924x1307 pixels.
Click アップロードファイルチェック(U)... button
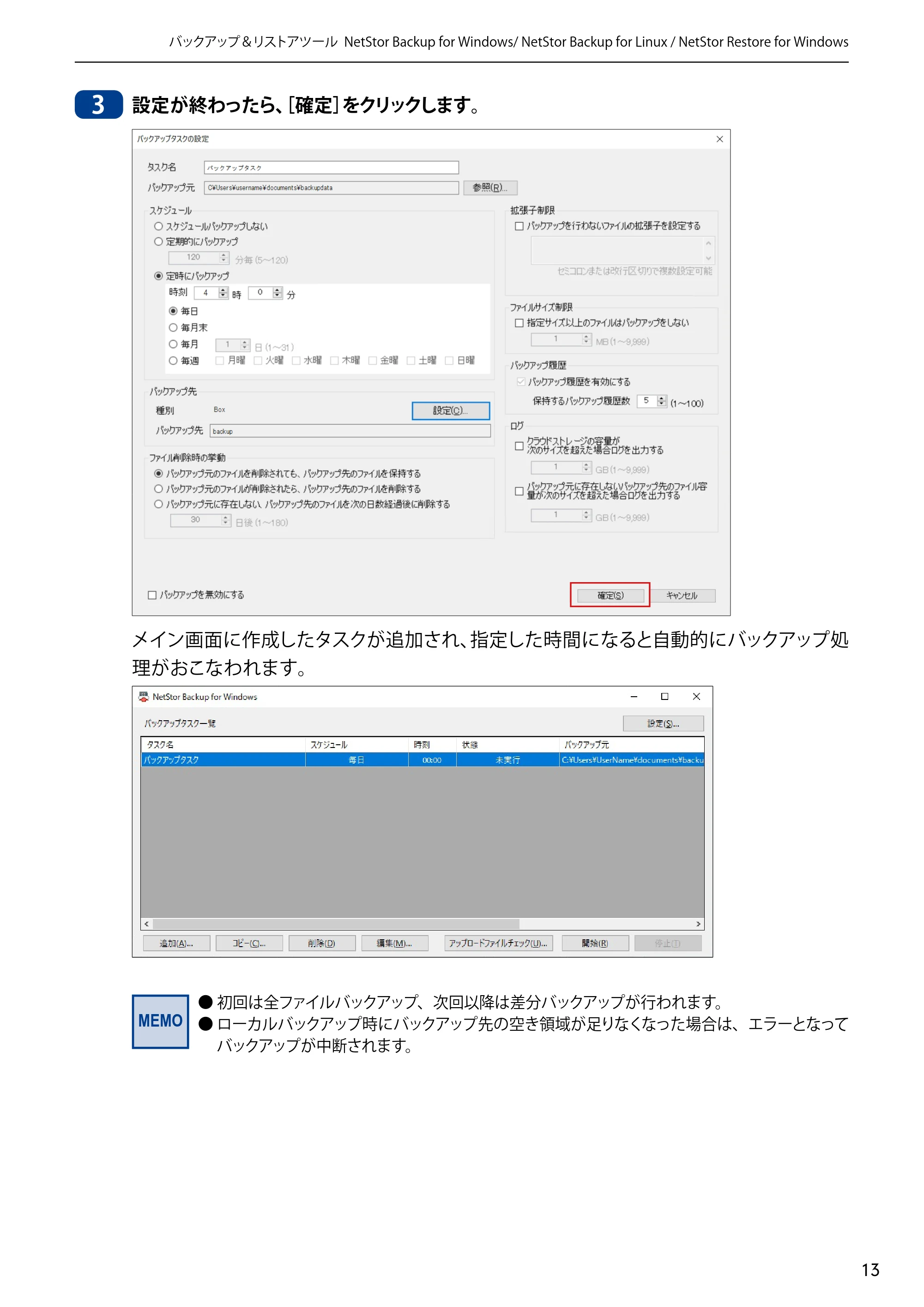pyautogui.click(x=498, y=943)
